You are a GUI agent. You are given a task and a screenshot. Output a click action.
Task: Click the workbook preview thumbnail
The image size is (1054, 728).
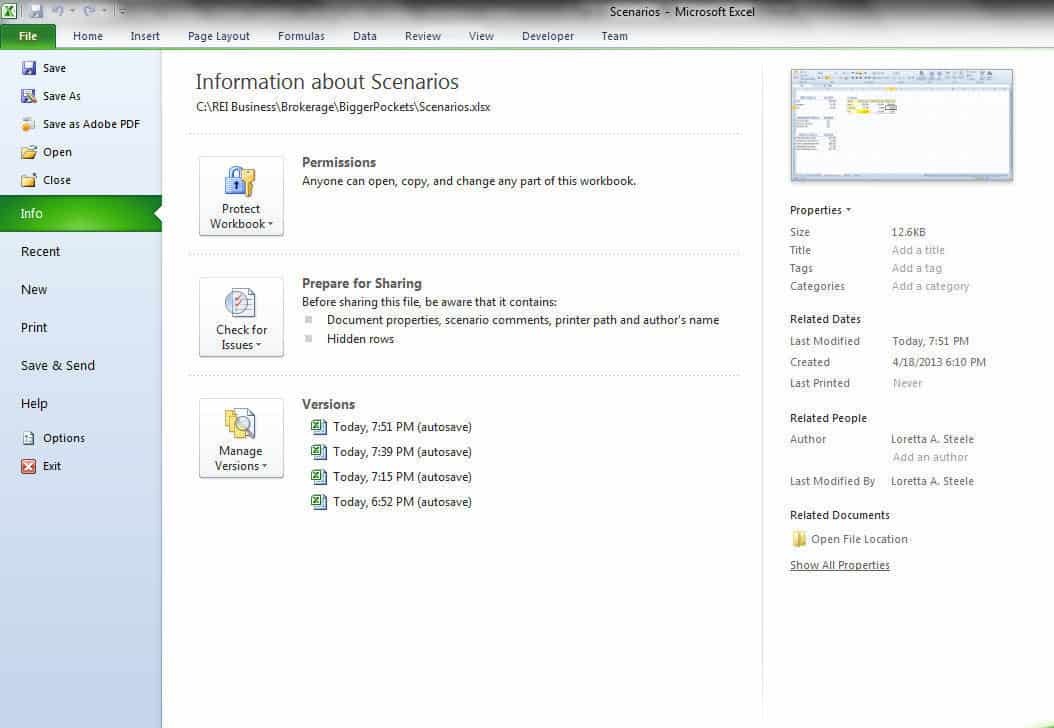pyautogui.click(x=901, y=125)
